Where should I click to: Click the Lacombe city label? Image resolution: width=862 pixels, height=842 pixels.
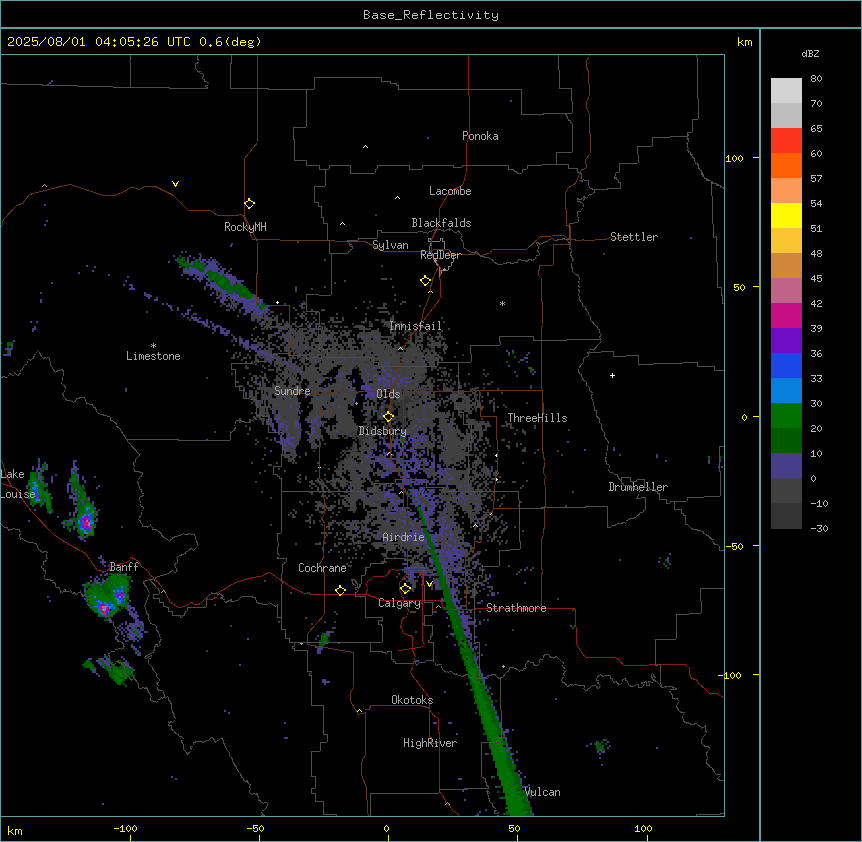pos(450,191)
